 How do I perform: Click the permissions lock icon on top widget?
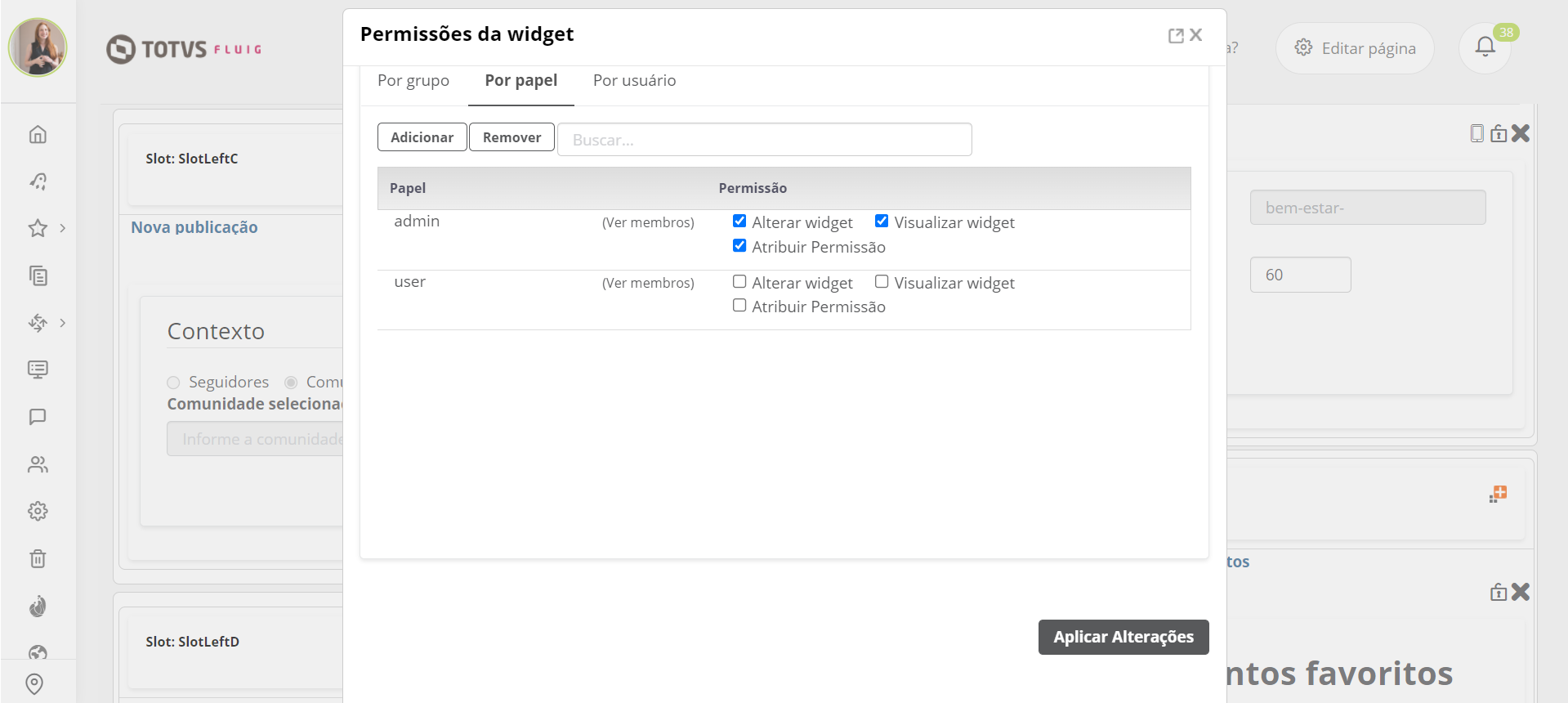(1499, 133)
